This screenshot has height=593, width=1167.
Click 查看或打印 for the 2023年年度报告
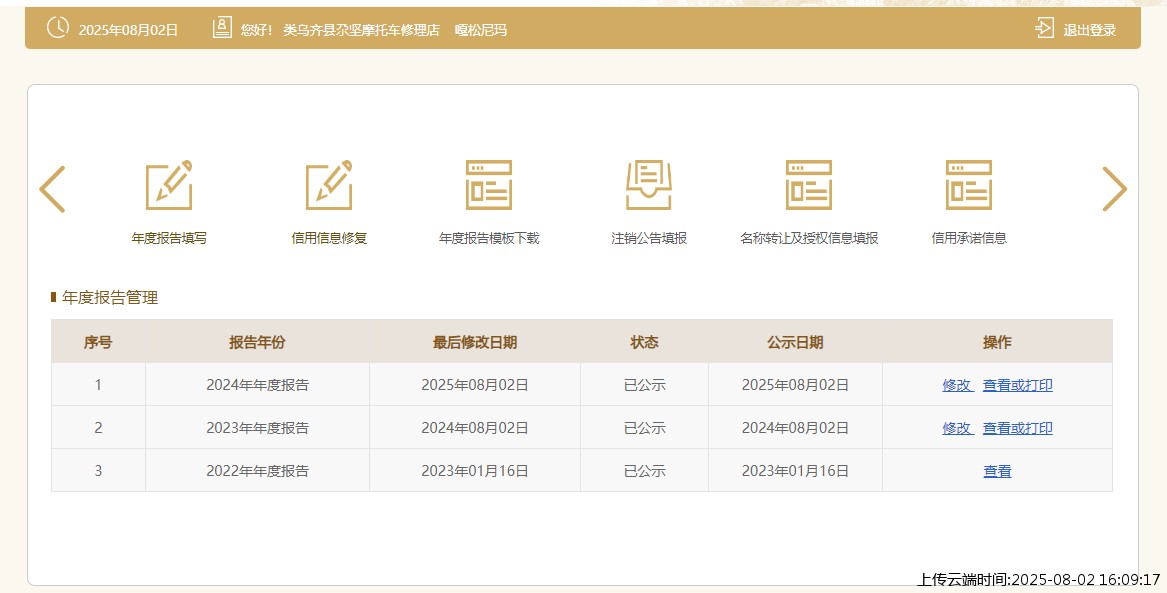1017,429
